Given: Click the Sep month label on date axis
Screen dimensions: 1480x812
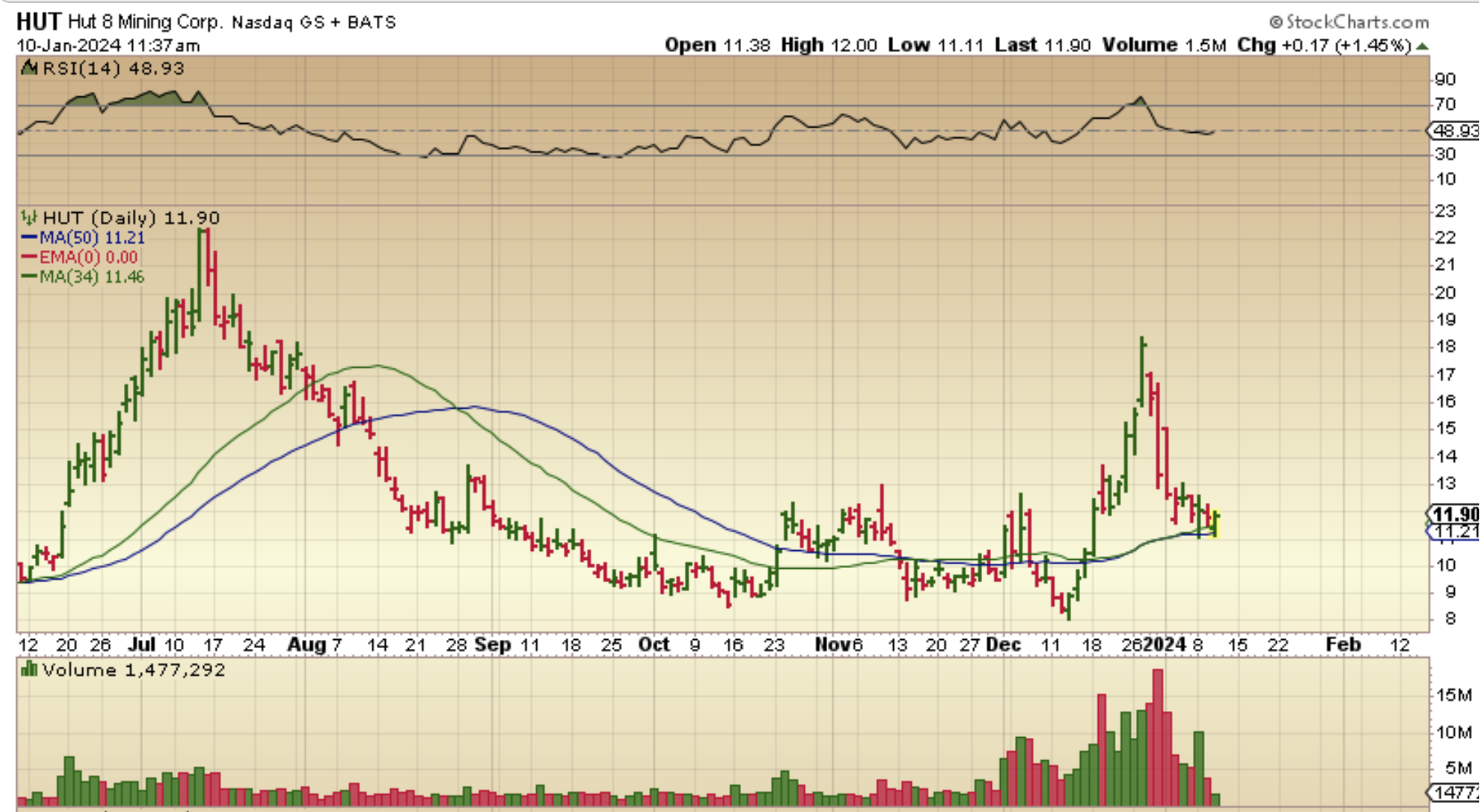Looking at the screenshot, I should (x=493, y=644).
